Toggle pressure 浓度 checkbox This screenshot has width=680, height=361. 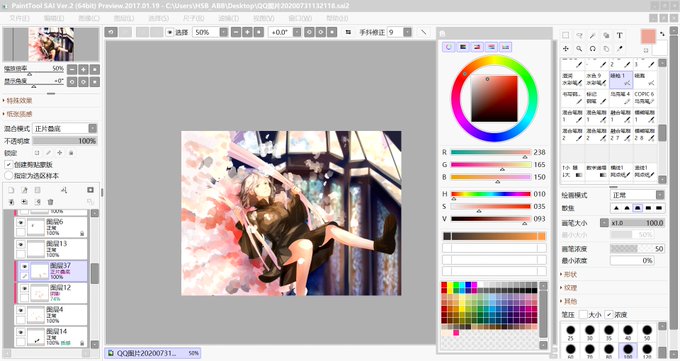(x=609, y=314)
